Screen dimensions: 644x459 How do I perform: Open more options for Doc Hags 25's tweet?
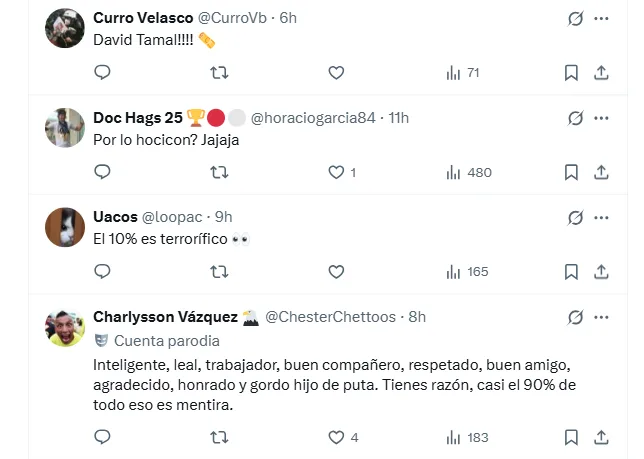pos(601,117)
